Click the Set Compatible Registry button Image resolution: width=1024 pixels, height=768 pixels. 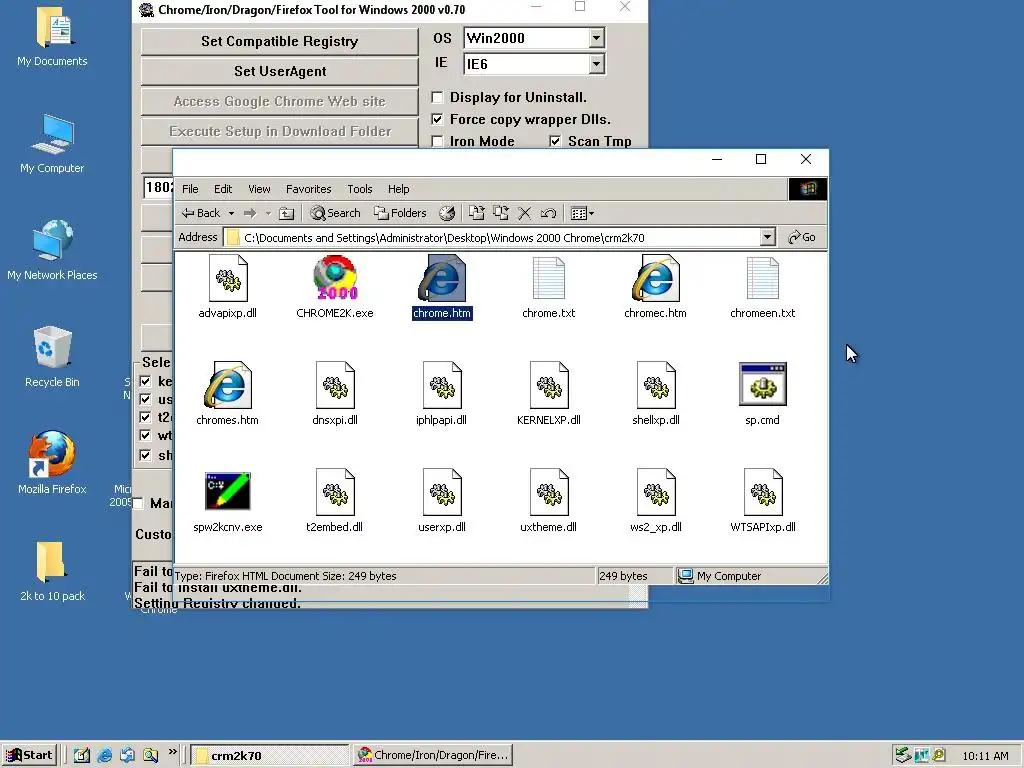click(x=280, y=41)
